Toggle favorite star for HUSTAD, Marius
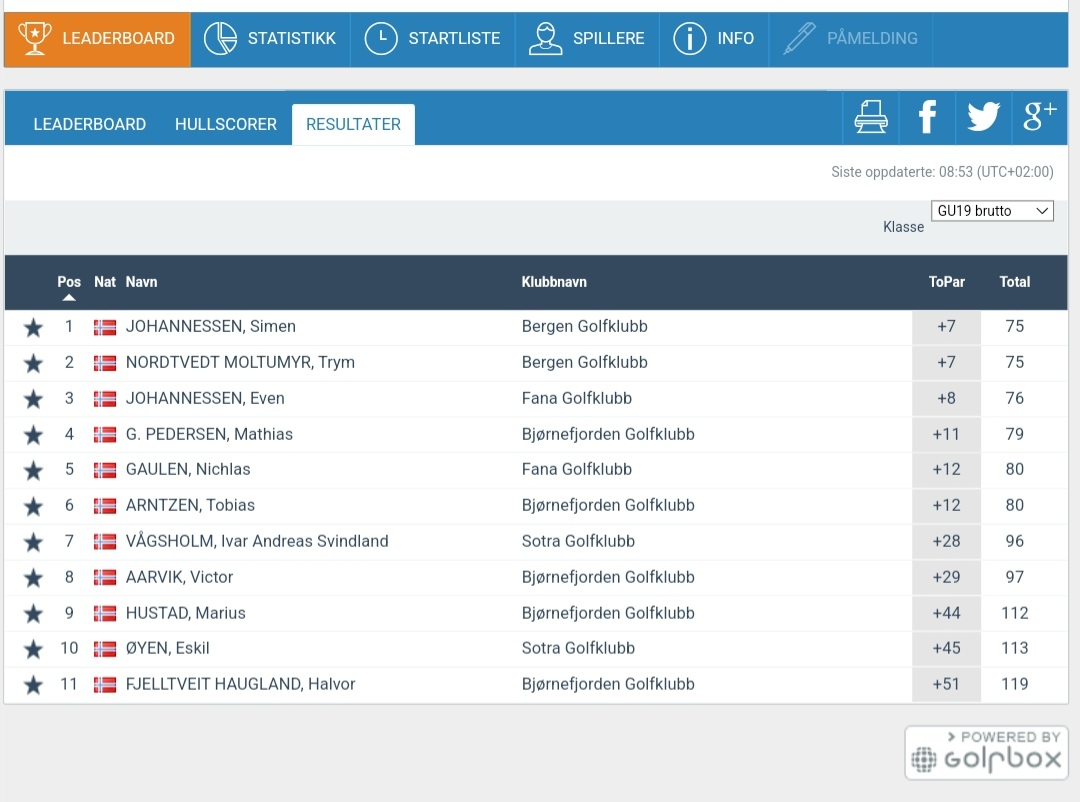1080x802 pixels. (x=33, y=613)
